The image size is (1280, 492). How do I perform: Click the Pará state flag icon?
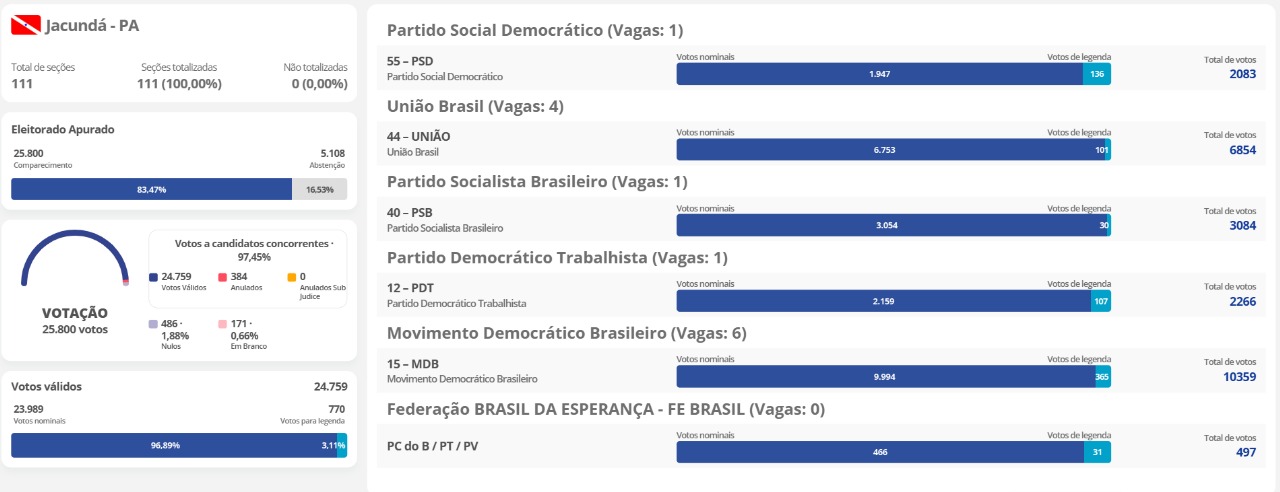click(x=26, y=25)
